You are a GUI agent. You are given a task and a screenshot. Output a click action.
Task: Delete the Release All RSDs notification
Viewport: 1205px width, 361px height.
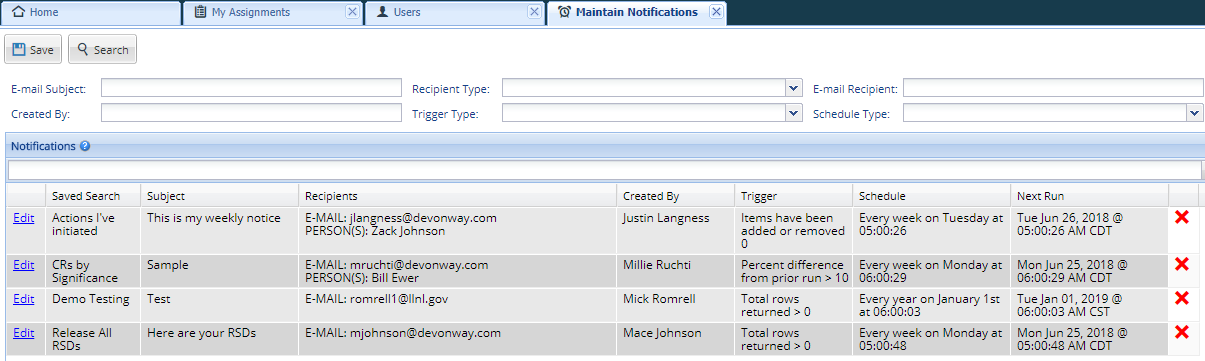click(x=1181, y=332)
